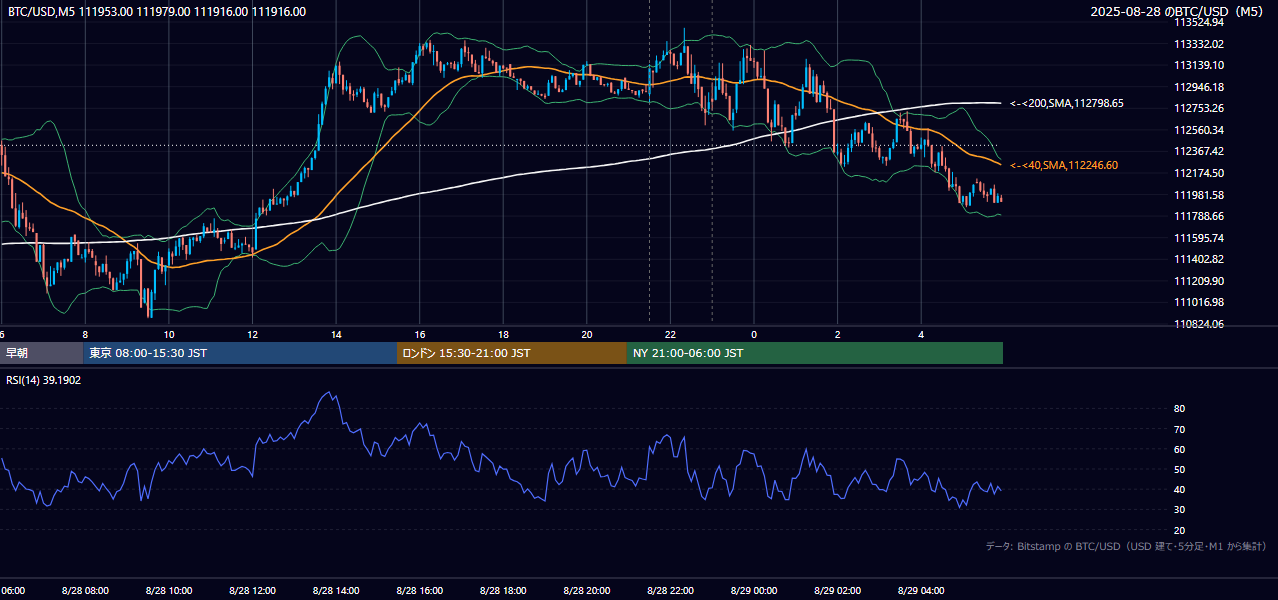Click price axis label 113332.02
This screenshot has height=600, width=1278.
point(1200,44)
